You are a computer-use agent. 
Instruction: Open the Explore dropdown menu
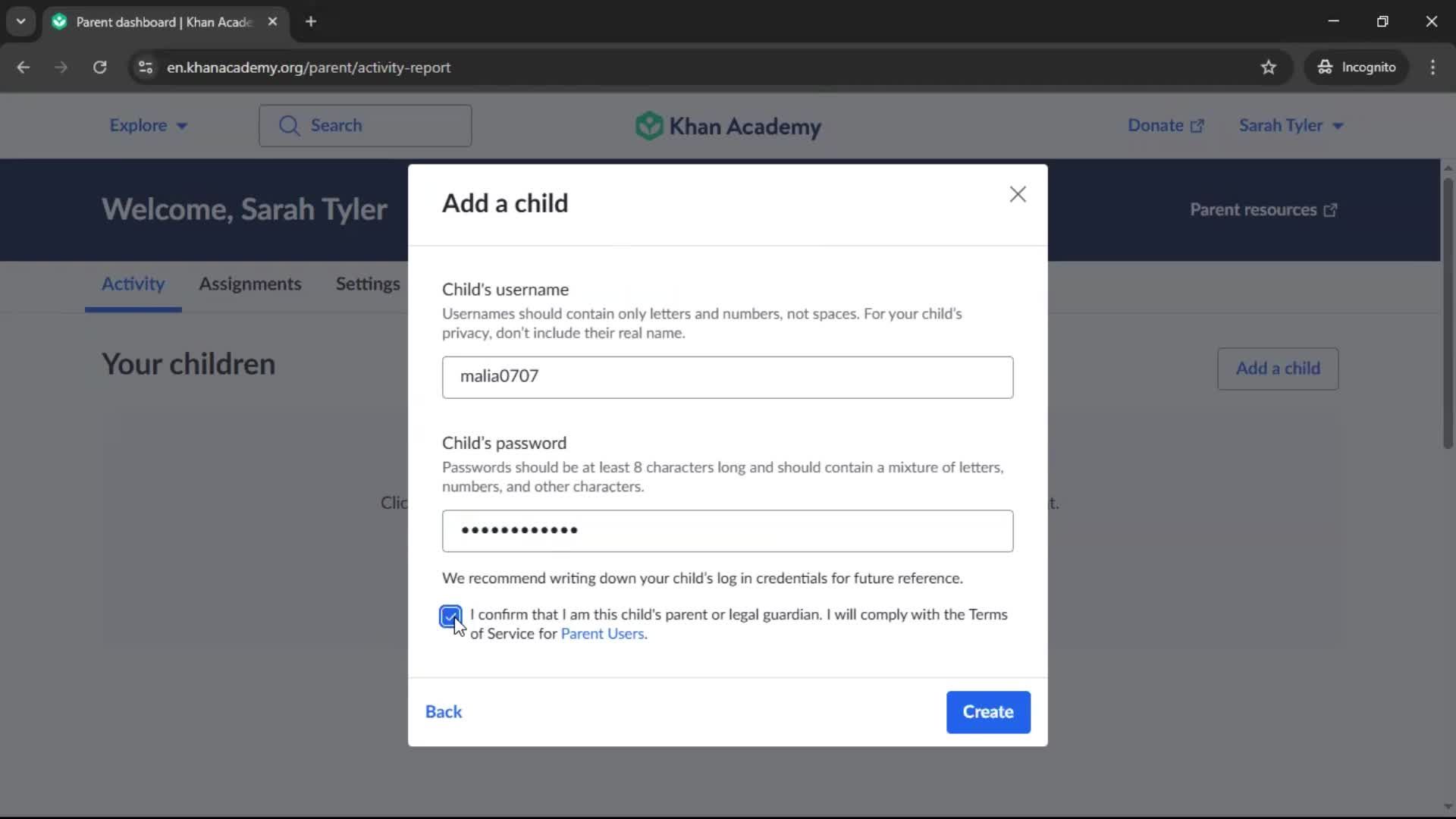point(148,126)
